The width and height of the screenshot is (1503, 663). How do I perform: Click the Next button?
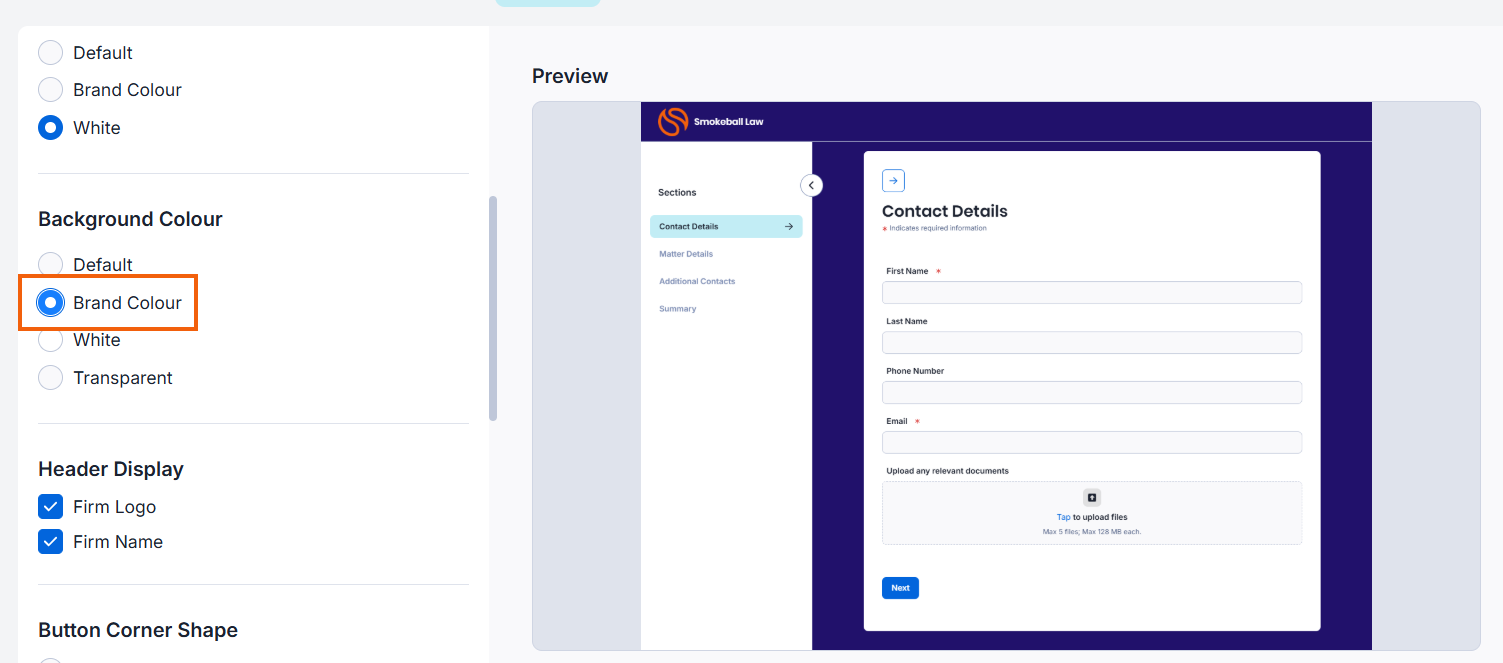[x=900, y=588]
